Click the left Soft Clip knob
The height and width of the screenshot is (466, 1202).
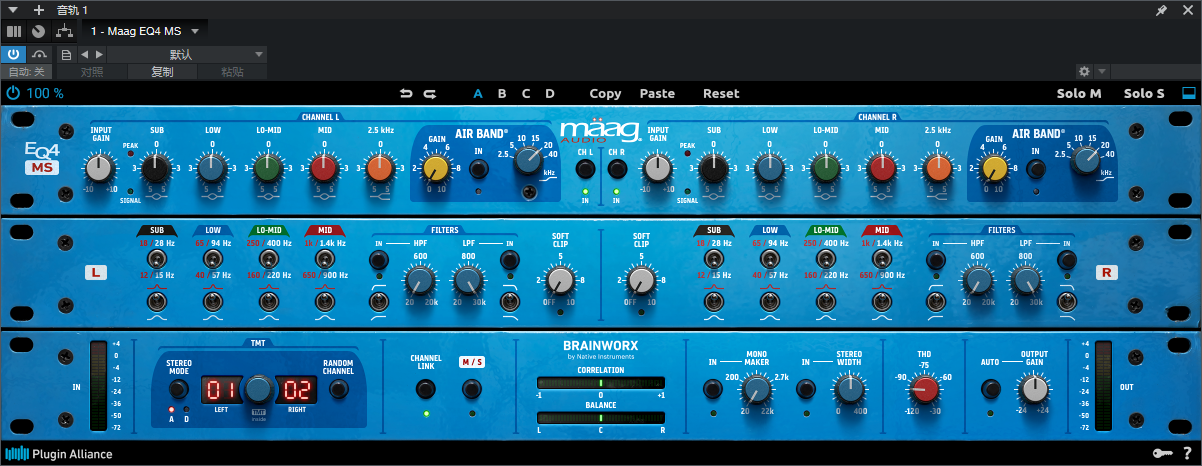click(560, 281)
